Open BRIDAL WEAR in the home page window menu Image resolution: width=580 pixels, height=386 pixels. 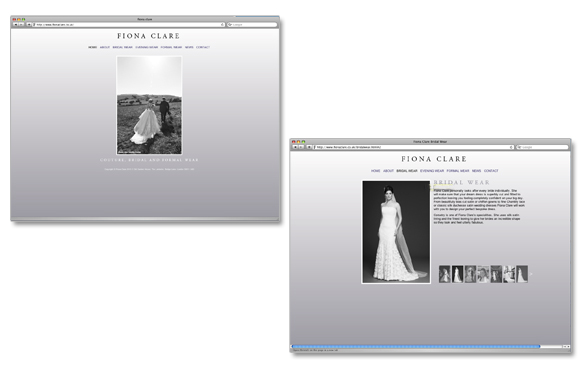(x=122, y=47)
